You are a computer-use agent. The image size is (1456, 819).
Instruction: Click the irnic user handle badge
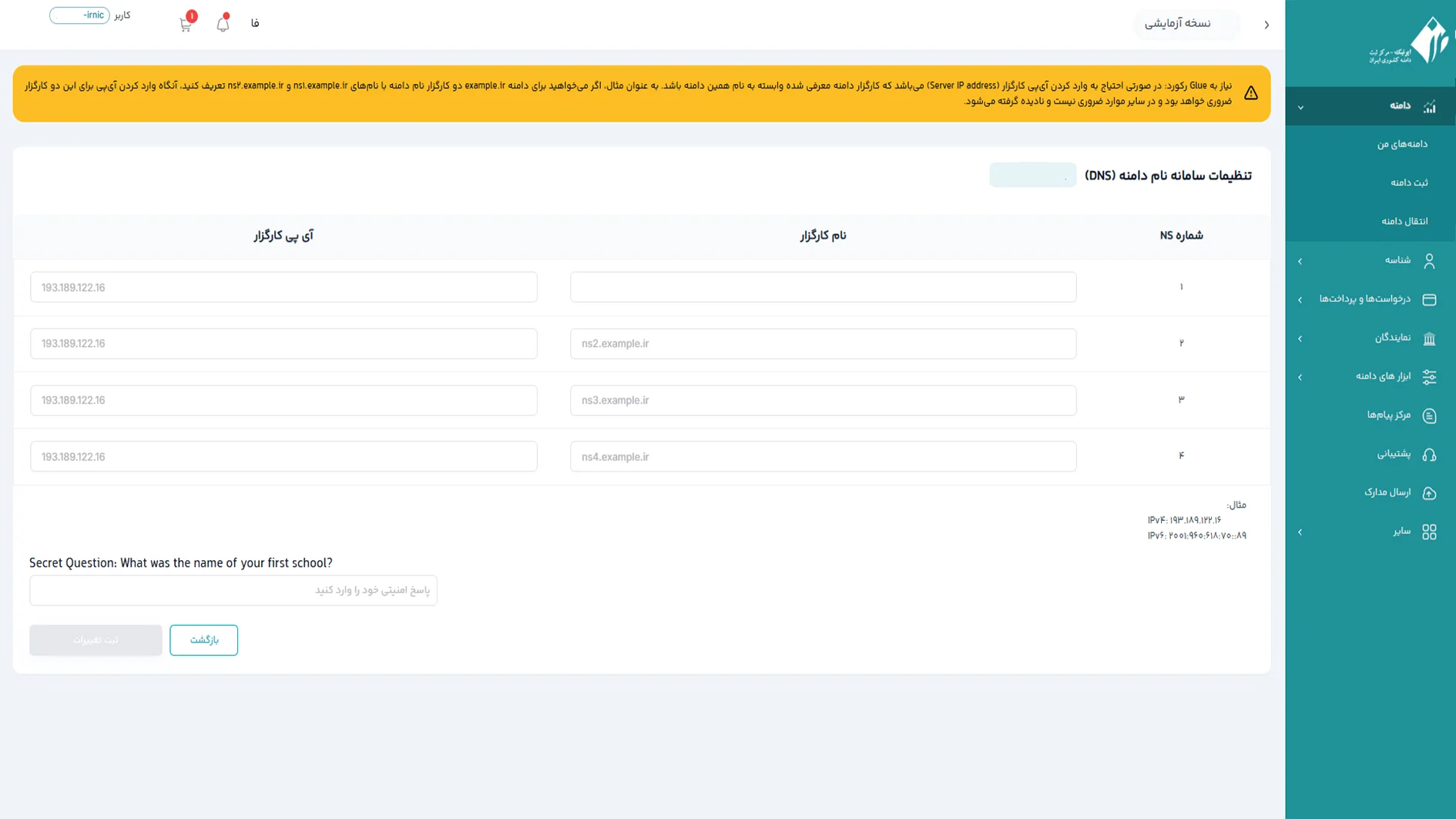coord(79,15)
